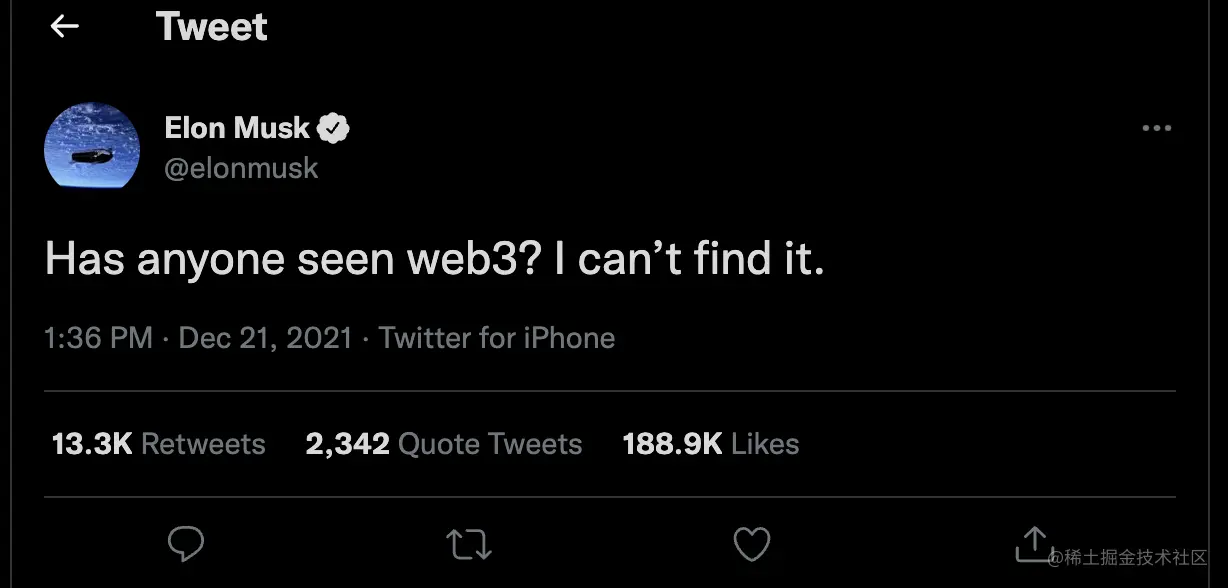Show the 188.9K Likes list

711,444
